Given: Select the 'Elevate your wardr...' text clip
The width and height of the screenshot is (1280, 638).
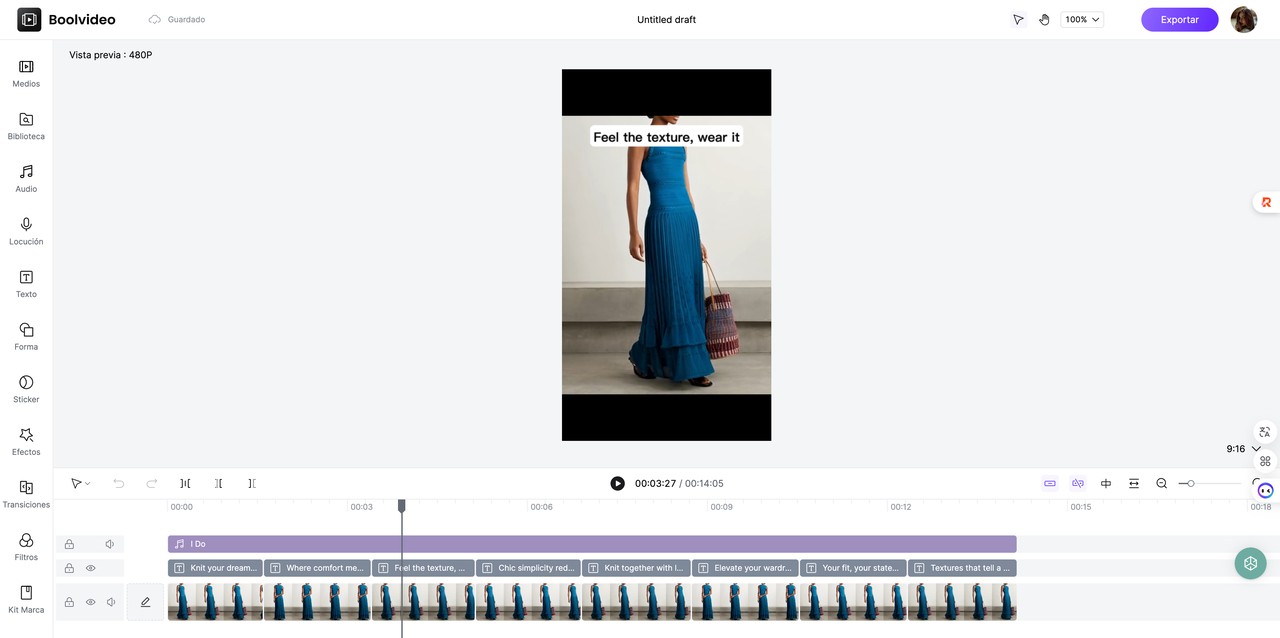Looking at the screenshot, I should pos(745,568).
